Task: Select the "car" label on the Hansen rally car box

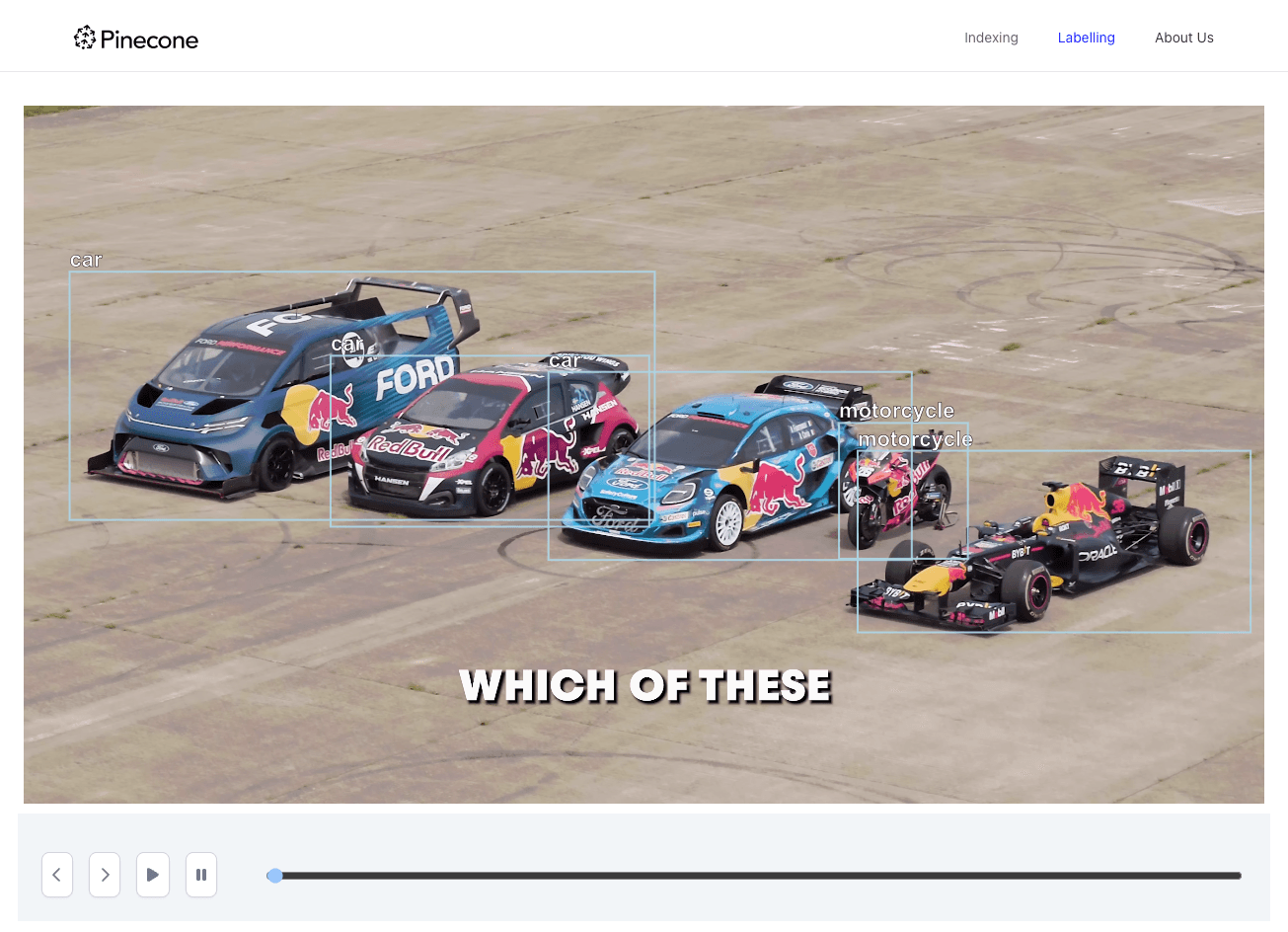Action: (346, 344)
